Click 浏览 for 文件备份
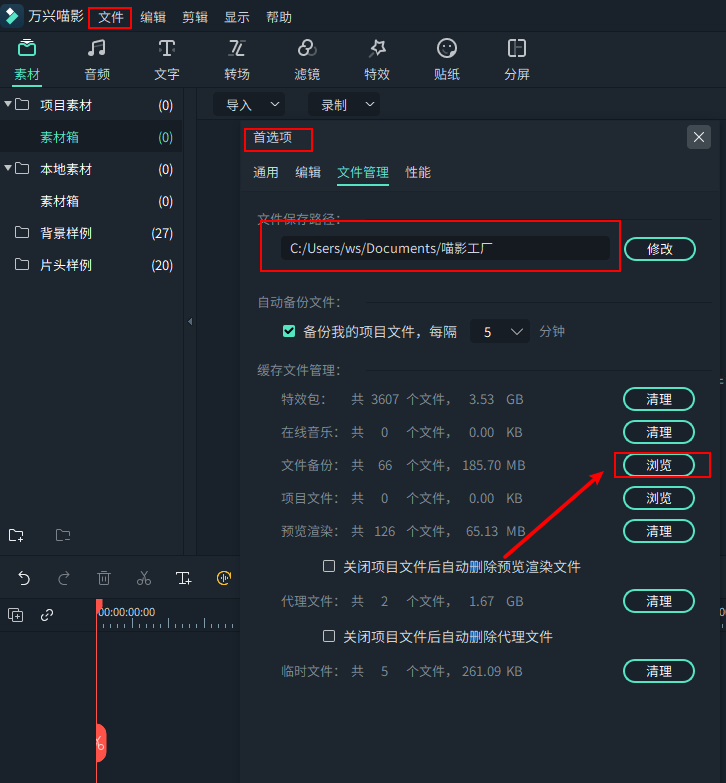This screenshot has width=726, height=783. point(659,465)
